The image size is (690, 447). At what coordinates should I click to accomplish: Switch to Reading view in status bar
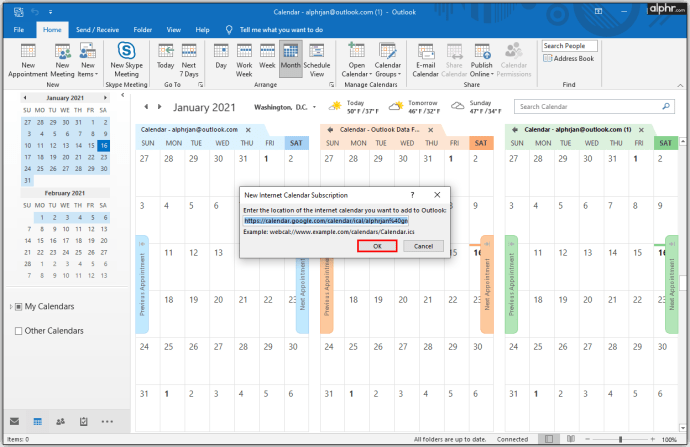571,439
